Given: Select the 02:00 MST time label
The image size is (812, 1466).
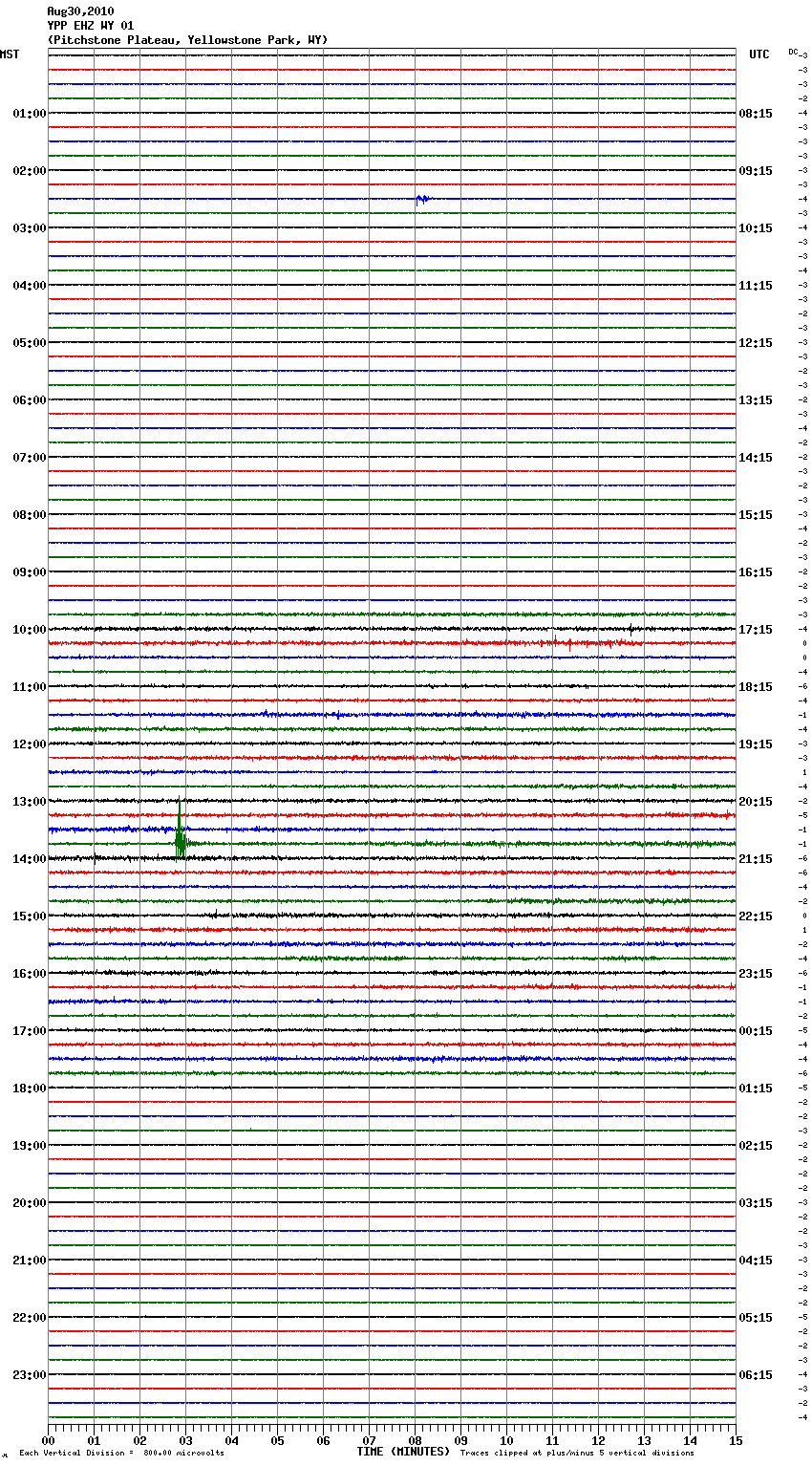Looking at the screenshot, I should (x=30, y=171).
